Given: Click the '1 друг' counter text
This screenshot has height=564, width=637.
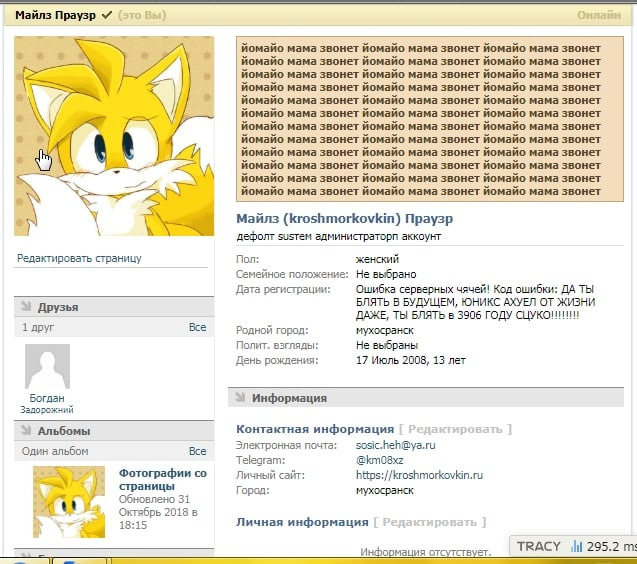Looking at the screenshot, I should click(38, 327).
